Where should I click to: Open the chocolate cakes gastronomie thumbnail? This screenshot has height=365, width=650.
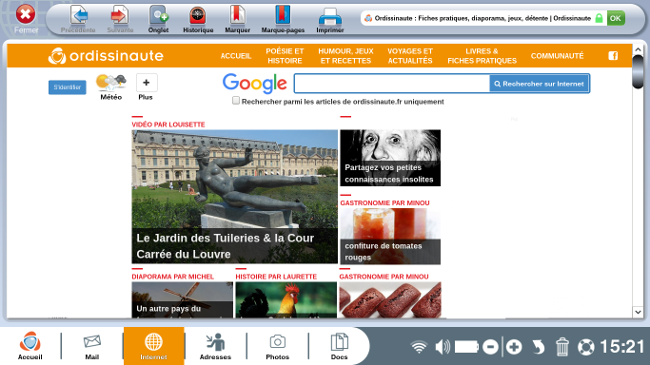(390, 300)
